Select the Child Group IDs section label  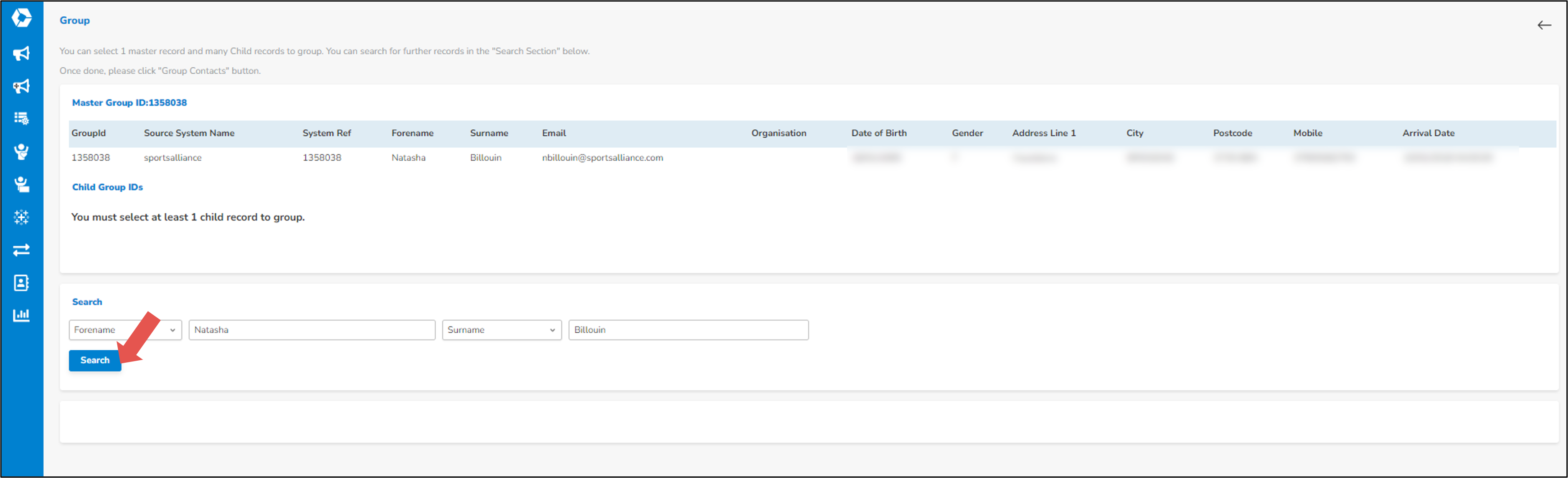[107, 187]
